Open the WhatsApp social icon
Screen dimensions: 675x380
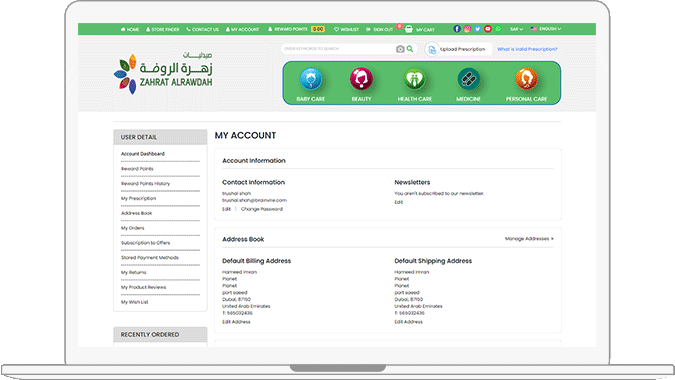[x=498, y=29]
